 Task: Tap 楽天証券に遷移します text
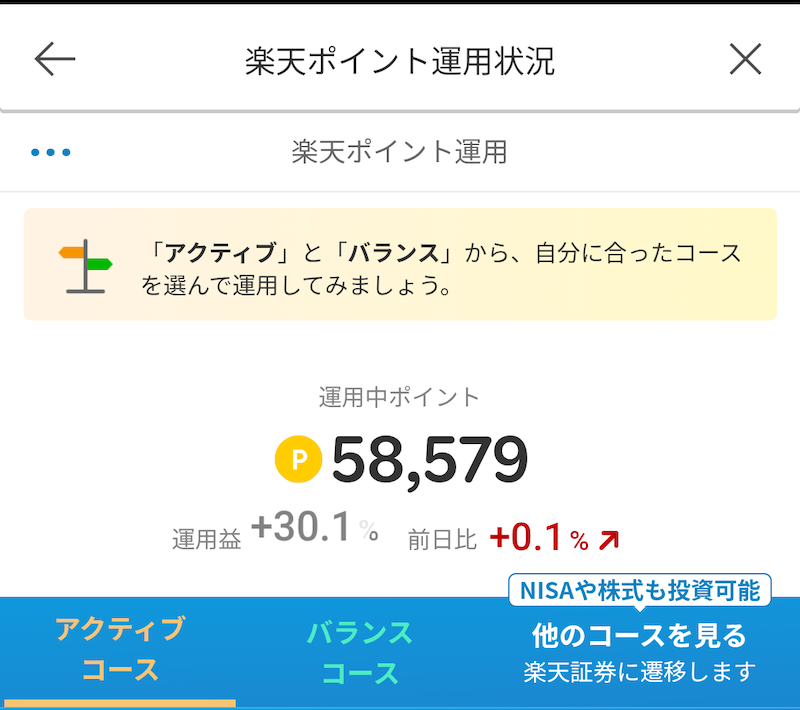(639, 672)
